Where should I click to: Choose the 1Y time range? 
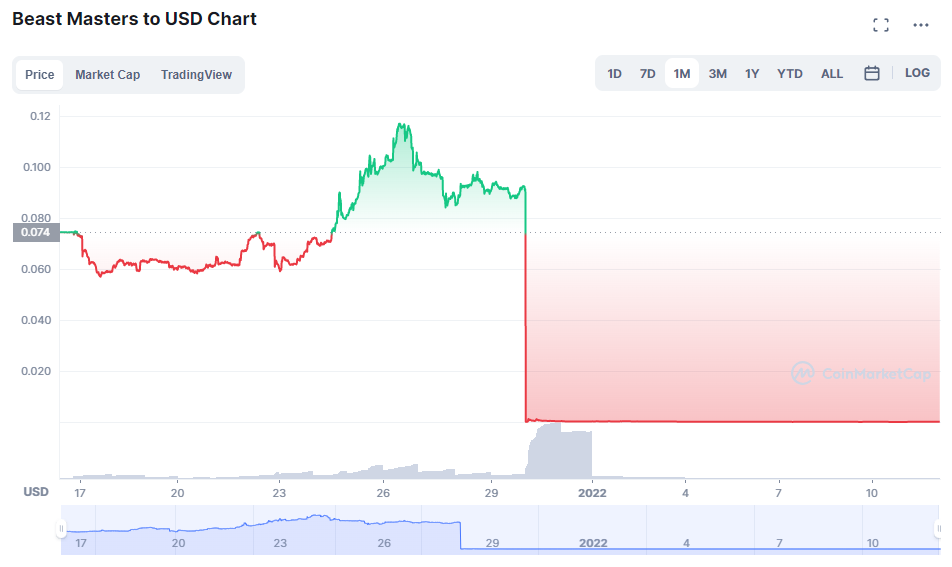coord(752,73)
